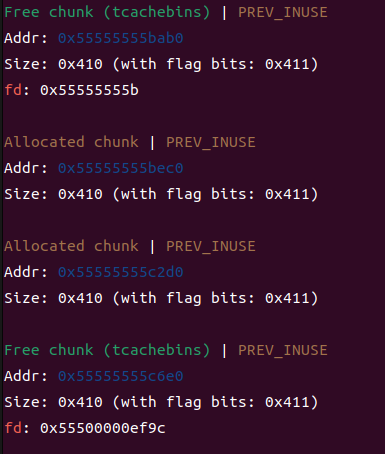Click PREV_INUSE flag on the first free chunk
Screen dimensions: 385x454
click(x=283, y=13)
